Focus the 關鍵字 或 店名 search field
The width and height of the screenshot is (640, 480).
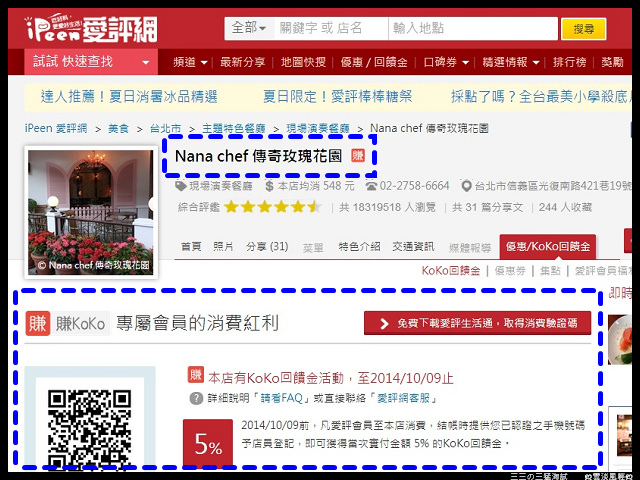[331, 28]
